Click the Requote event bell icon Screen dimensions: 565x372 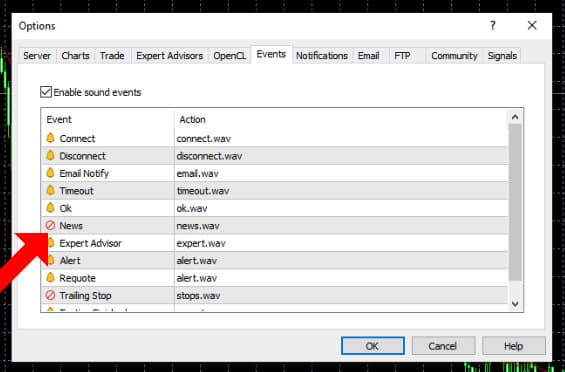[50, 278]
